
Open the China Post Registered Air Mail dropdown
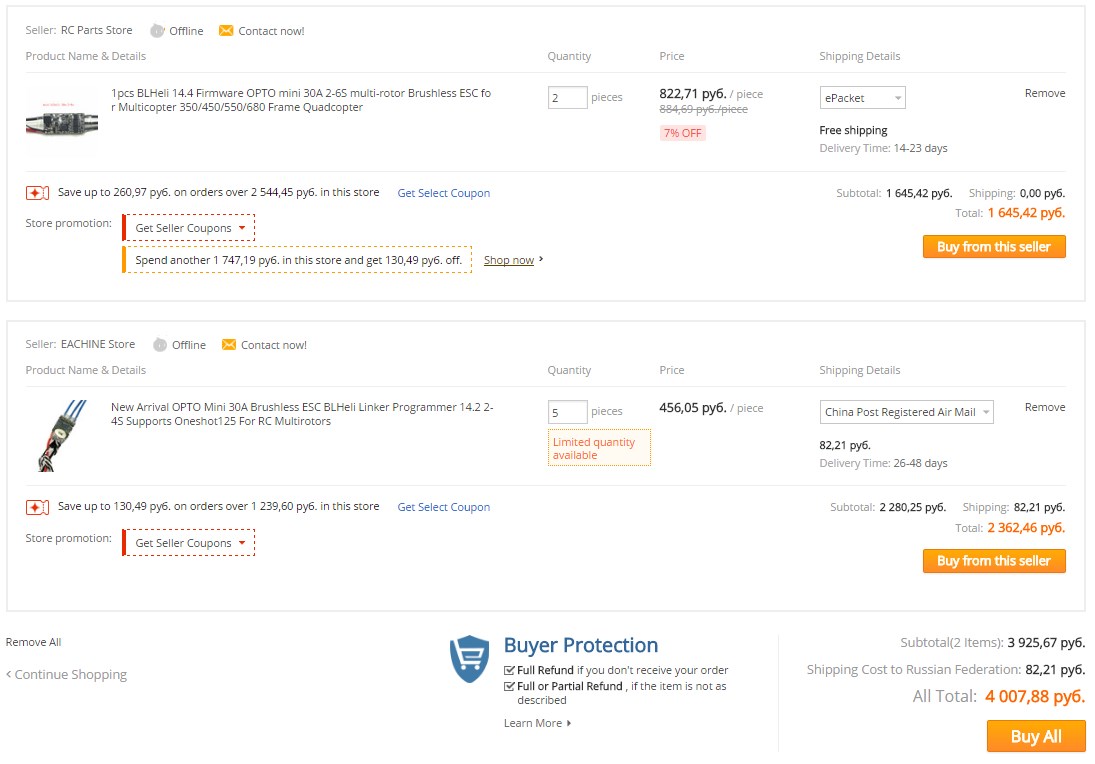(906, 412)
